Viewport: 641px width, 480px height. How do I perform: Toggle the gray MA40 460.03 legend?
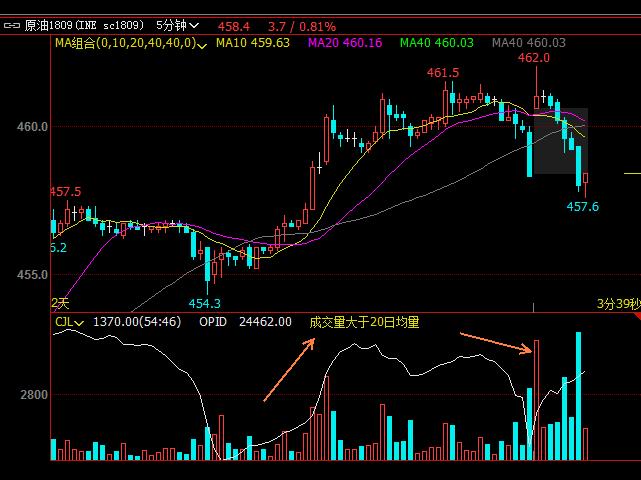(529, 43)
